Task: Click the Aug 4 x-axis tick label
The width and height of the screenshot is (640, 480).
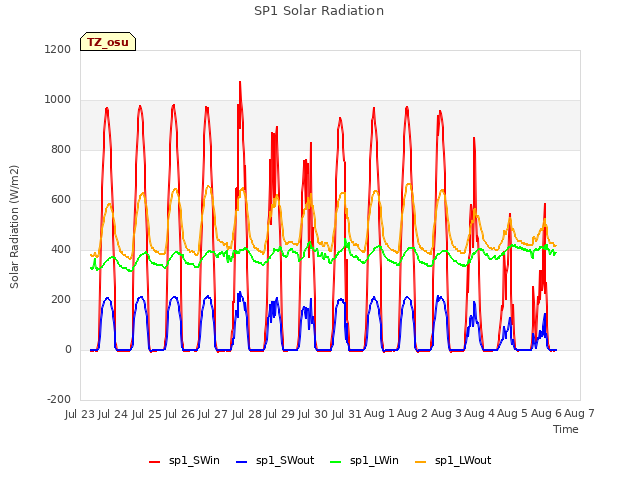Action: (x=479, y=414)
